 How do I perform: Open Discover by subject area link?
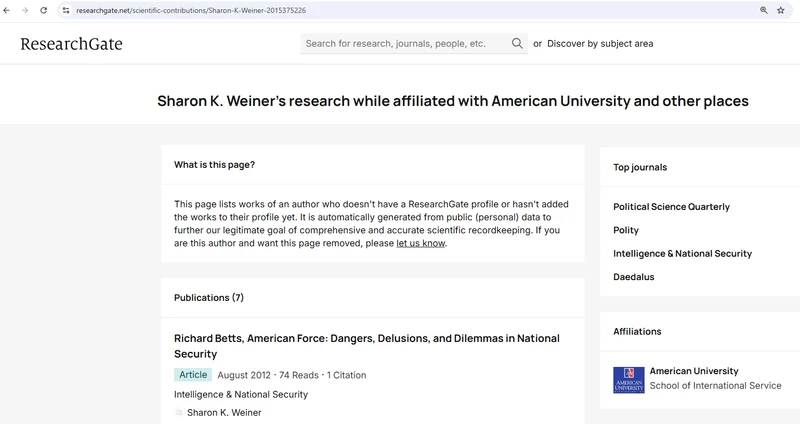[600, 43]
